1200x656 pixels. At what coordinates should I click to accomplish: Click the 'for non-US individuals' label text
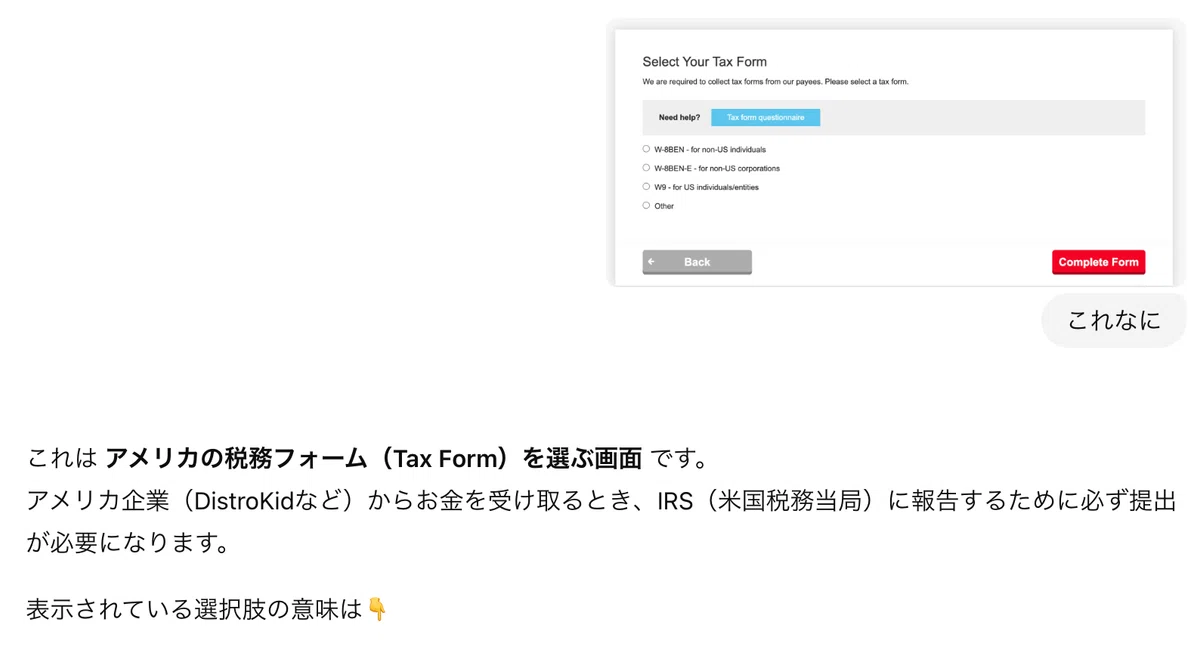(x=728, y=149)
